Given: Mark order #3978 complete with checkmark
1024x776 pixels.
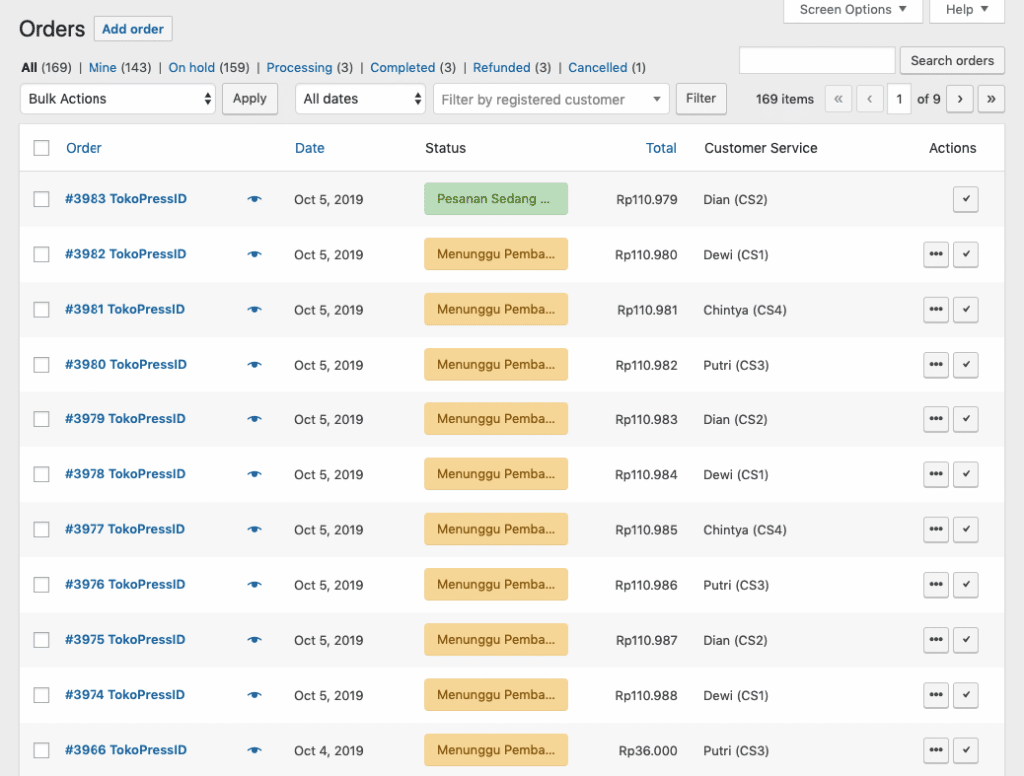Looking at the screenshot, I should pyautogui.click(x=965, y=474).
